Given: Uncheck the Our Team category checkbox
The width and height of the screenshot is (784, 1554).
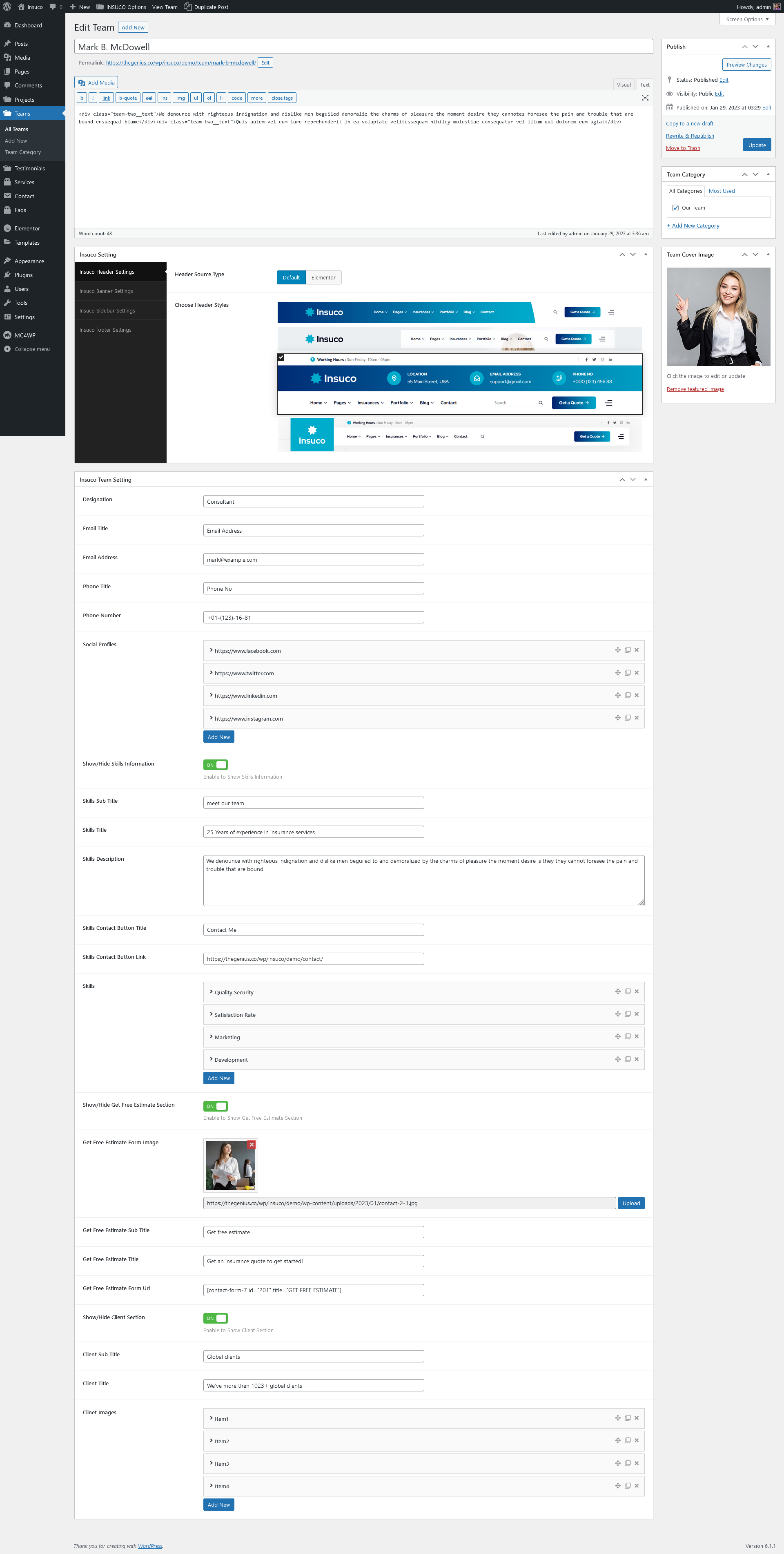Looking at the screenshot, I should tap(675, 208).
